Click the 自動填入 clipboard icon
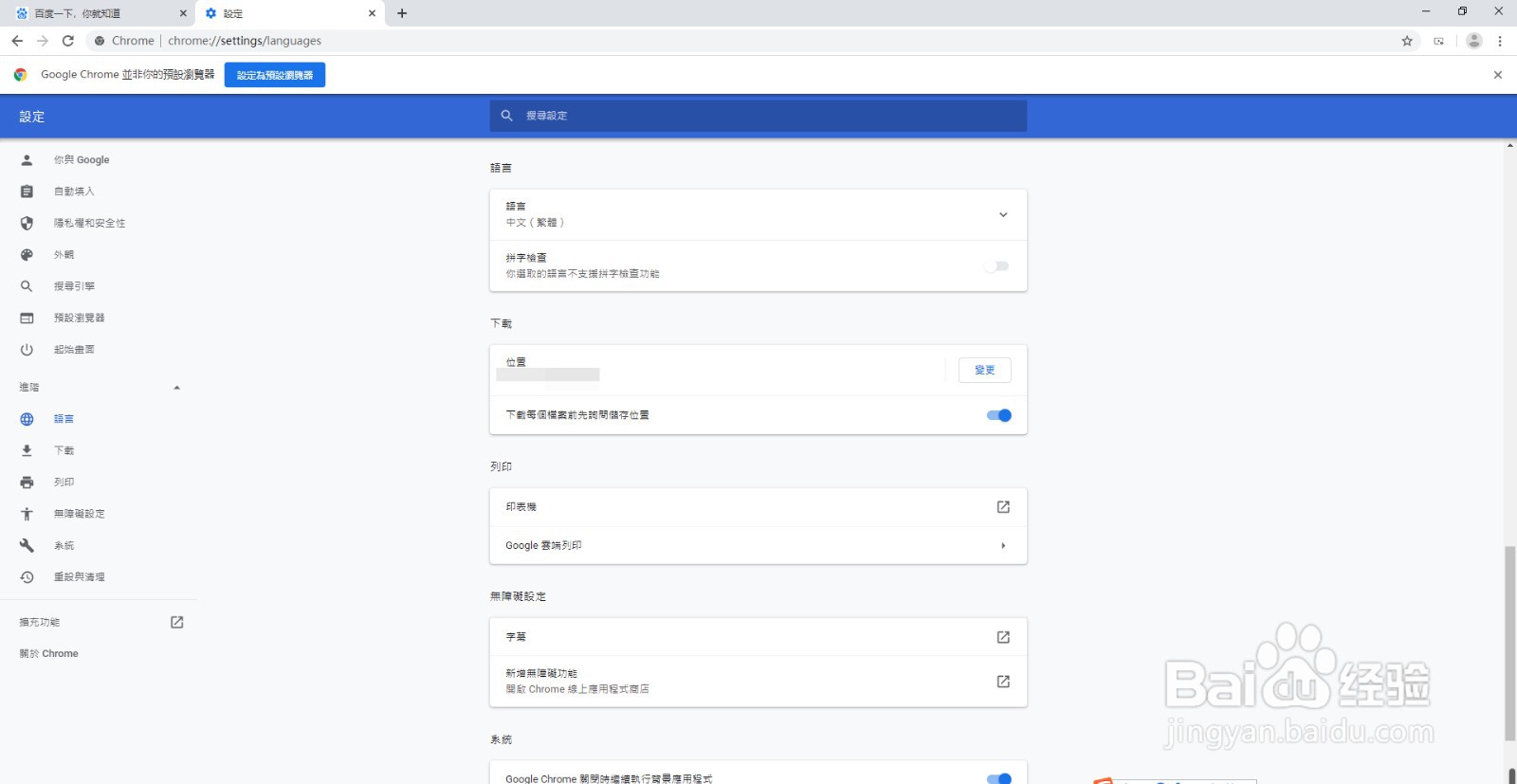Viewport: 1517px width, 784px height. [27, 191]
